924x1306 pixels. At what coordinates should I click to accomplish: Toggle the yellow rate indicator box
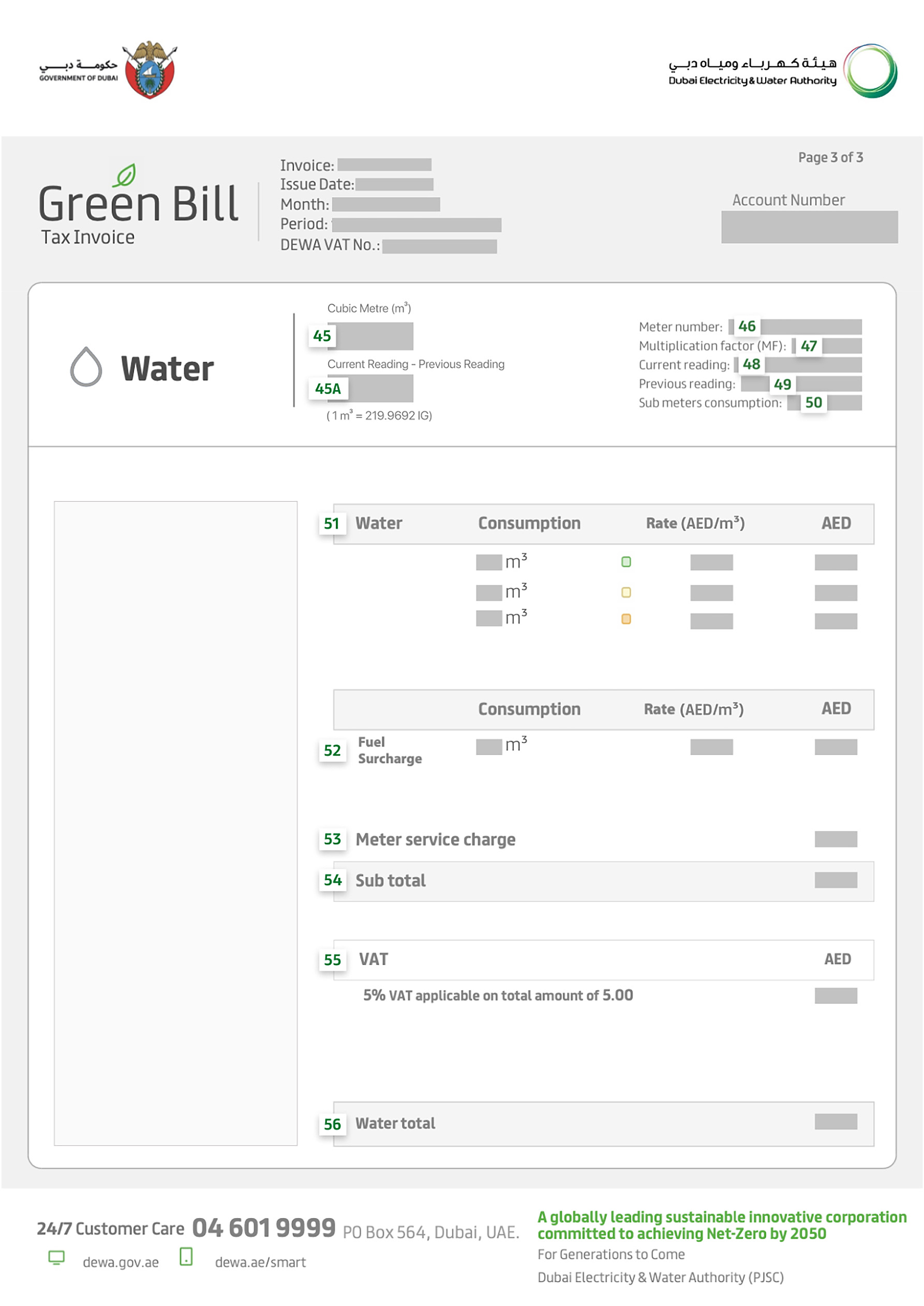[627, 592]
